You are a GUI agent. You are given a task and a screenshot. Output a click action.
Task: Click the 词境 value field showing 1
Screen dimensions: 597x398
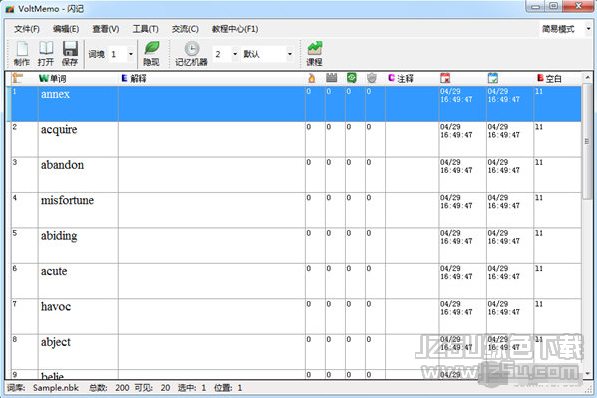click(117, 54)
